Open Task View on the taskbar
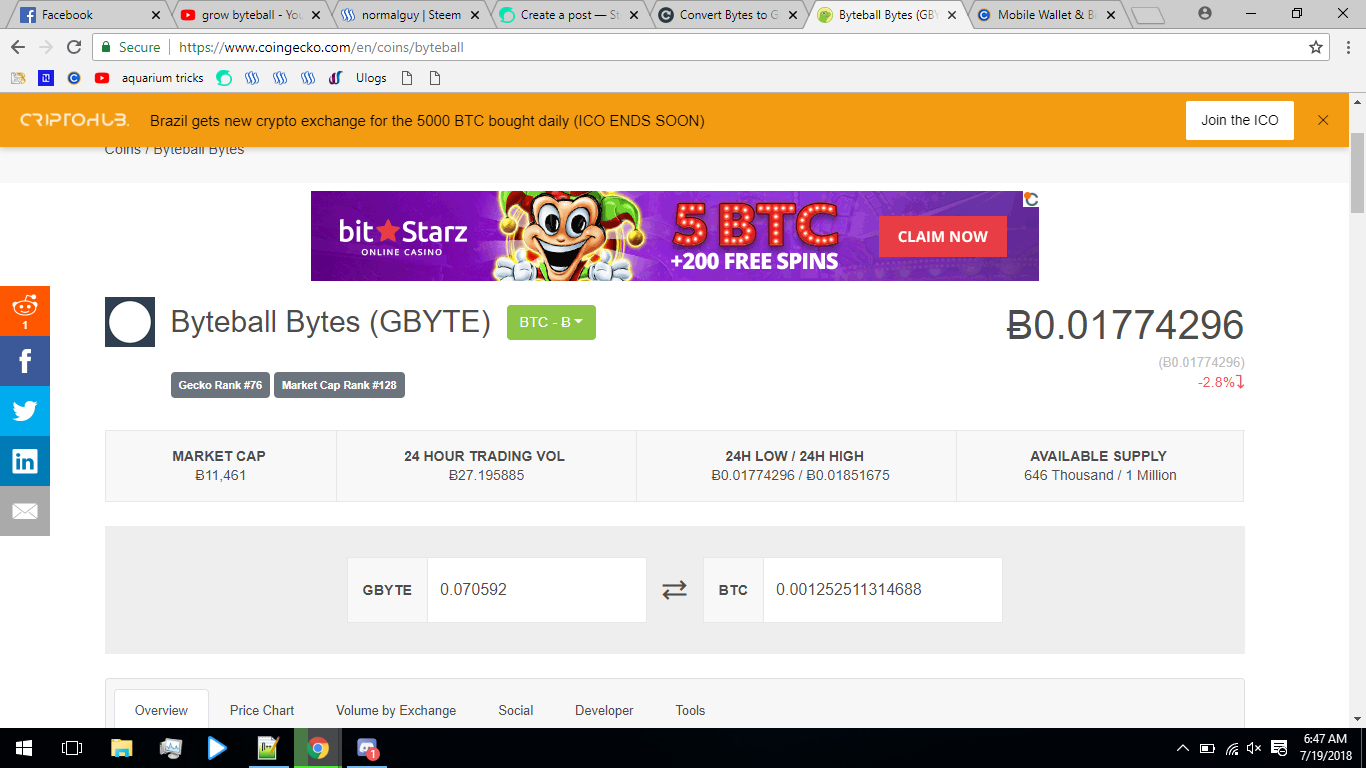This screenshot has height=768, width=1366. pyautogui.click(x=72, y=747)
